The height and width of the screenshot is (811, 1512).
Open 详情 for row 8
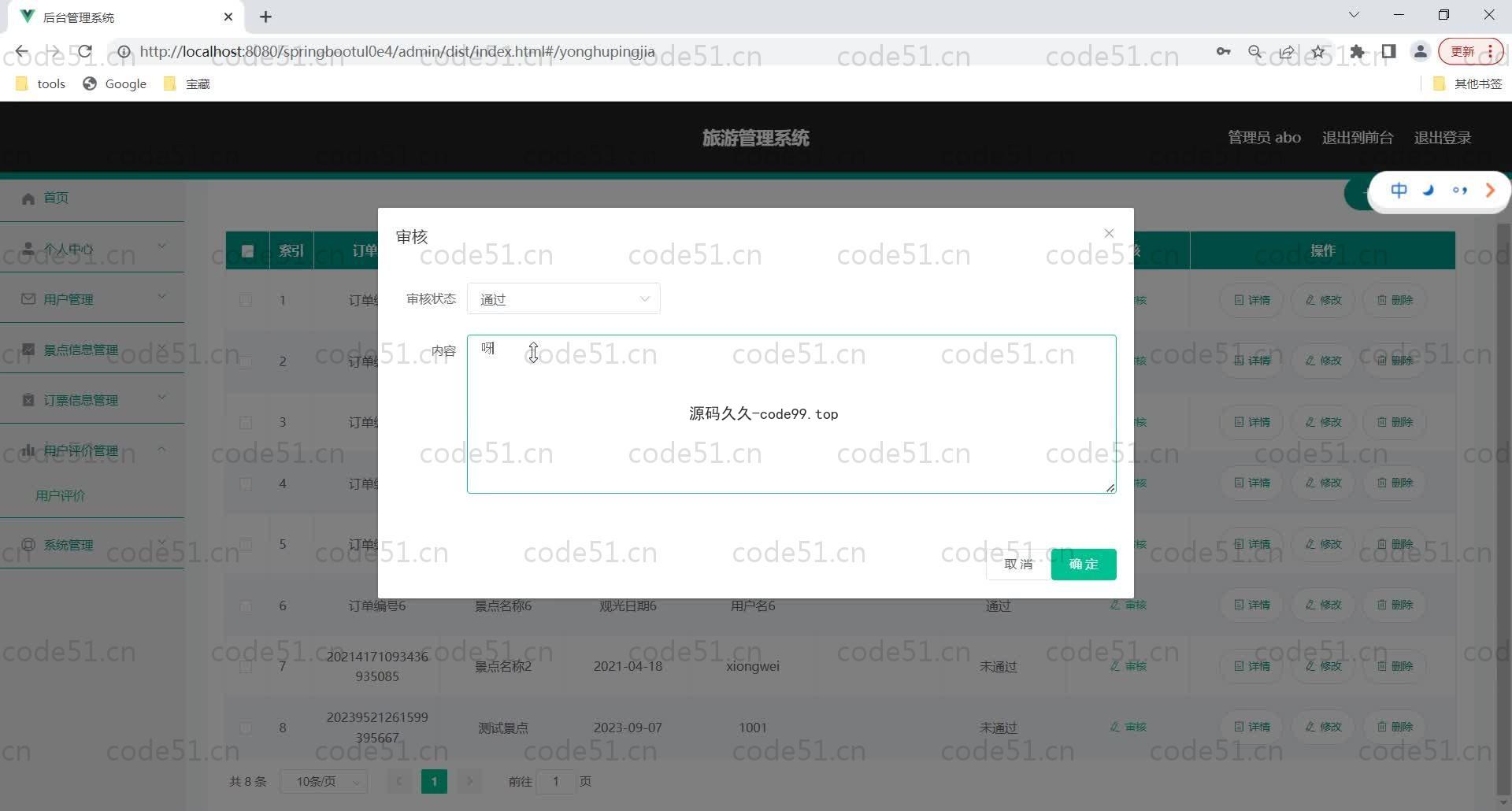point(1252,727)
